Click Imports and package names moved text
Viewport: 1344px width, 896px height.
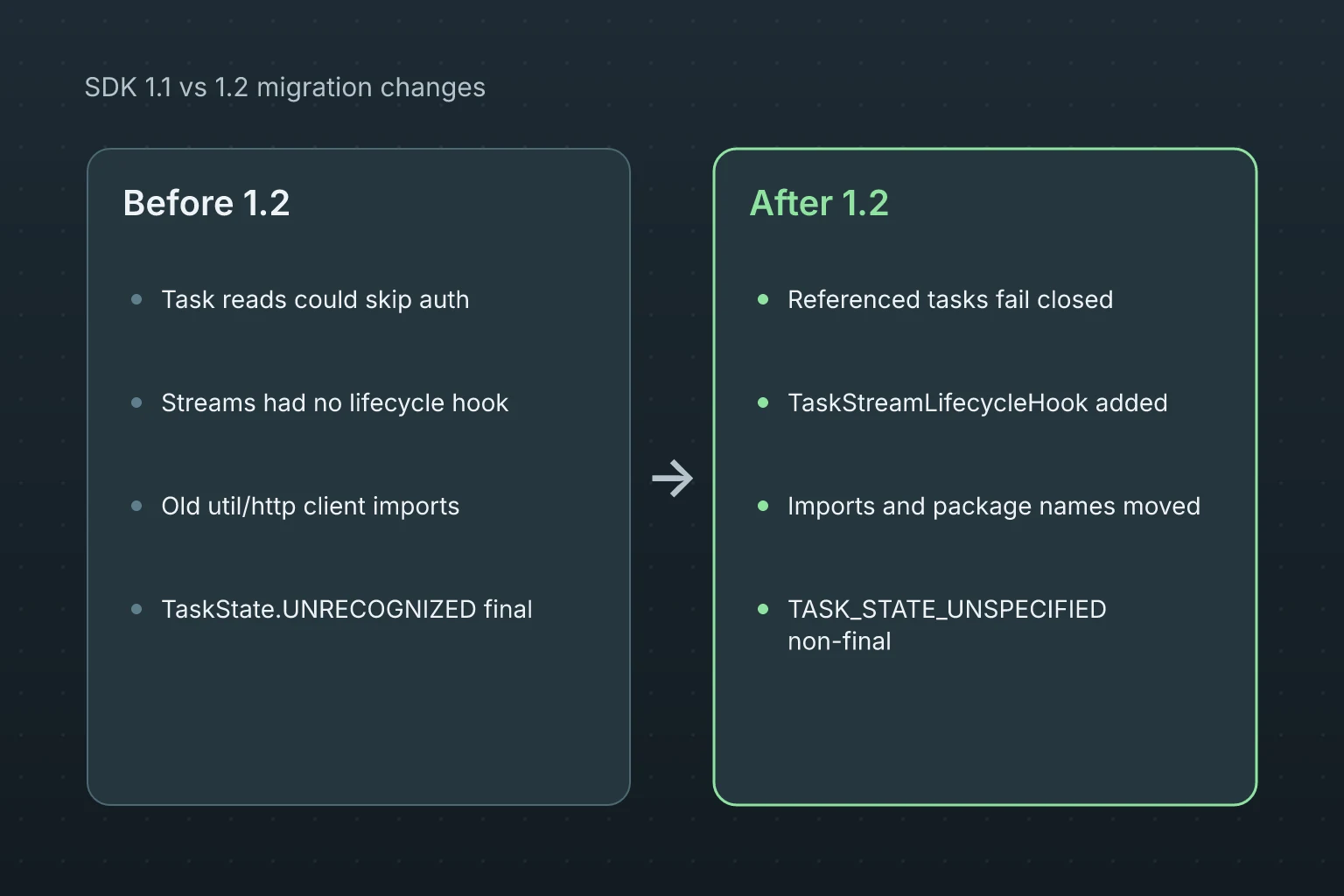coord(994,506)
